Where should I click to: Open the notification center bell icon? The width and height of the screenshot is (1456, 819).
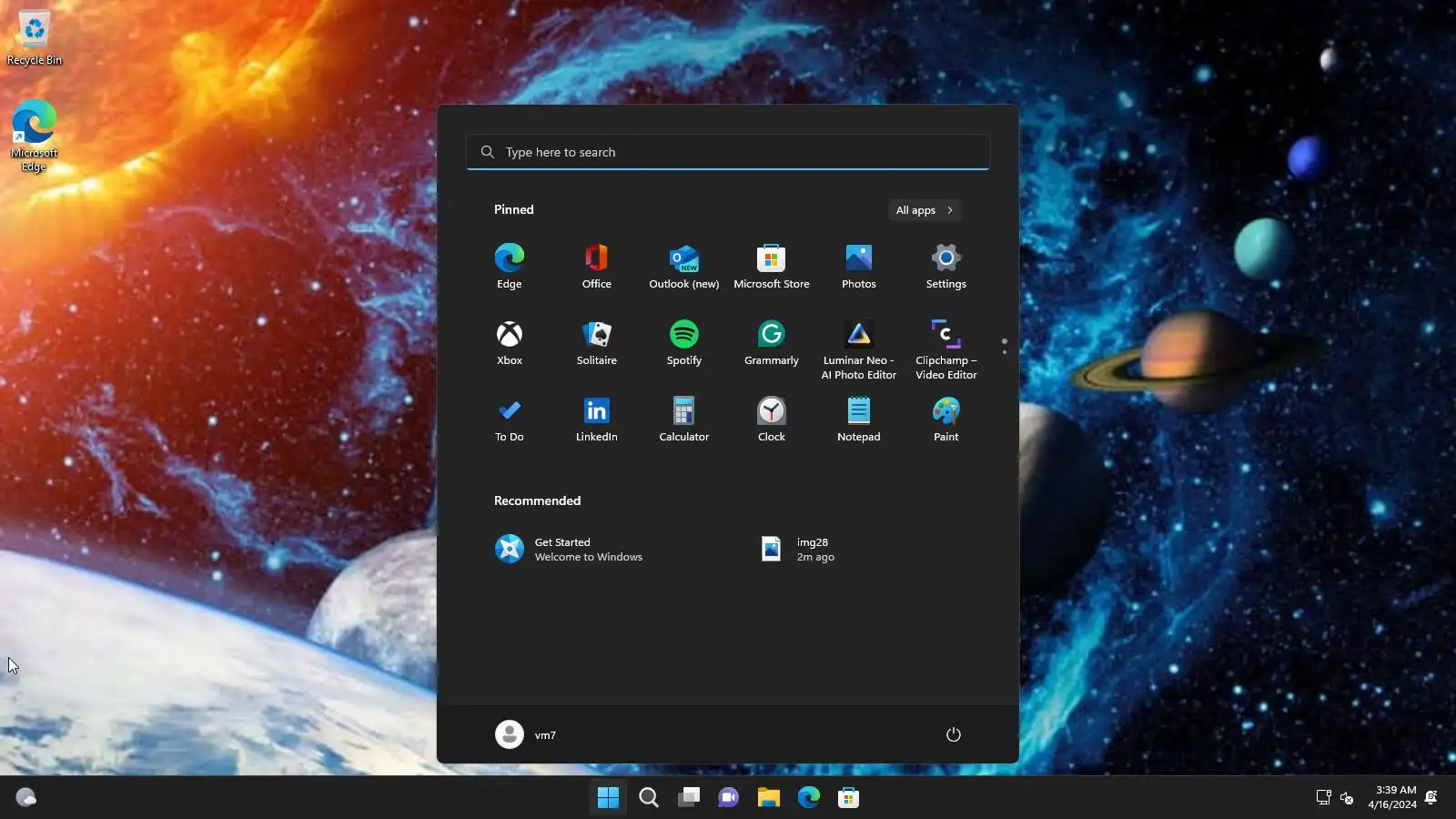pyautogui.click(x=1431, y=798)
